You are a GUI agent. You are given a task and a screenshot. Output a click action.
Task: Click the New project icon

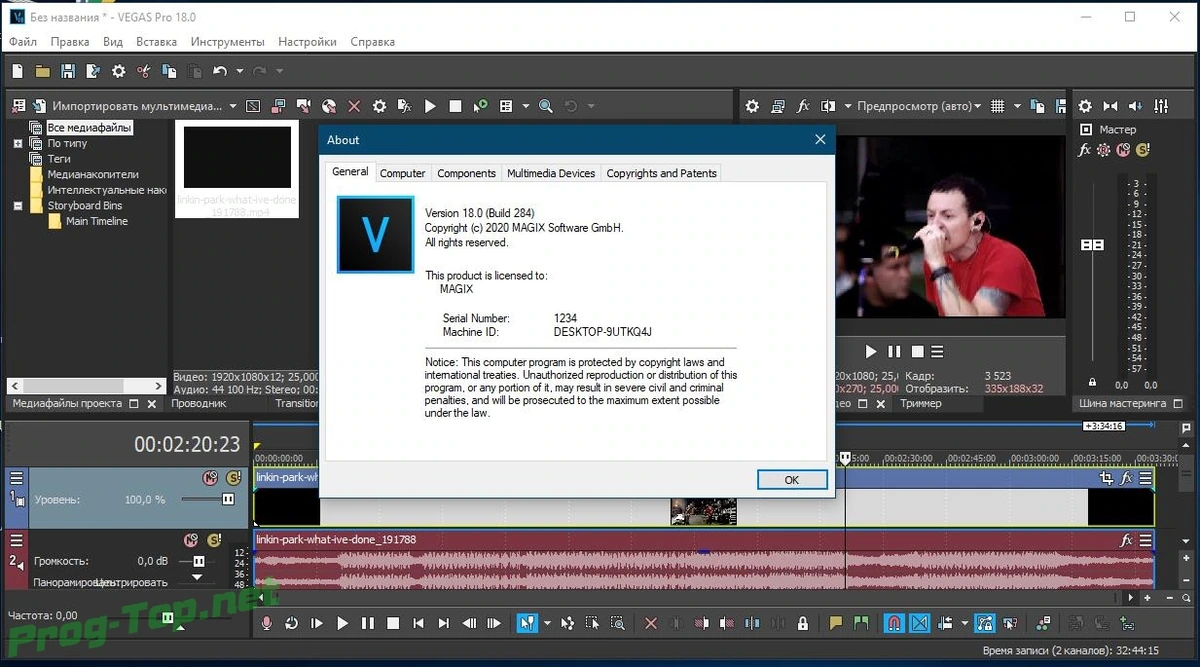(x=17, y=71)
